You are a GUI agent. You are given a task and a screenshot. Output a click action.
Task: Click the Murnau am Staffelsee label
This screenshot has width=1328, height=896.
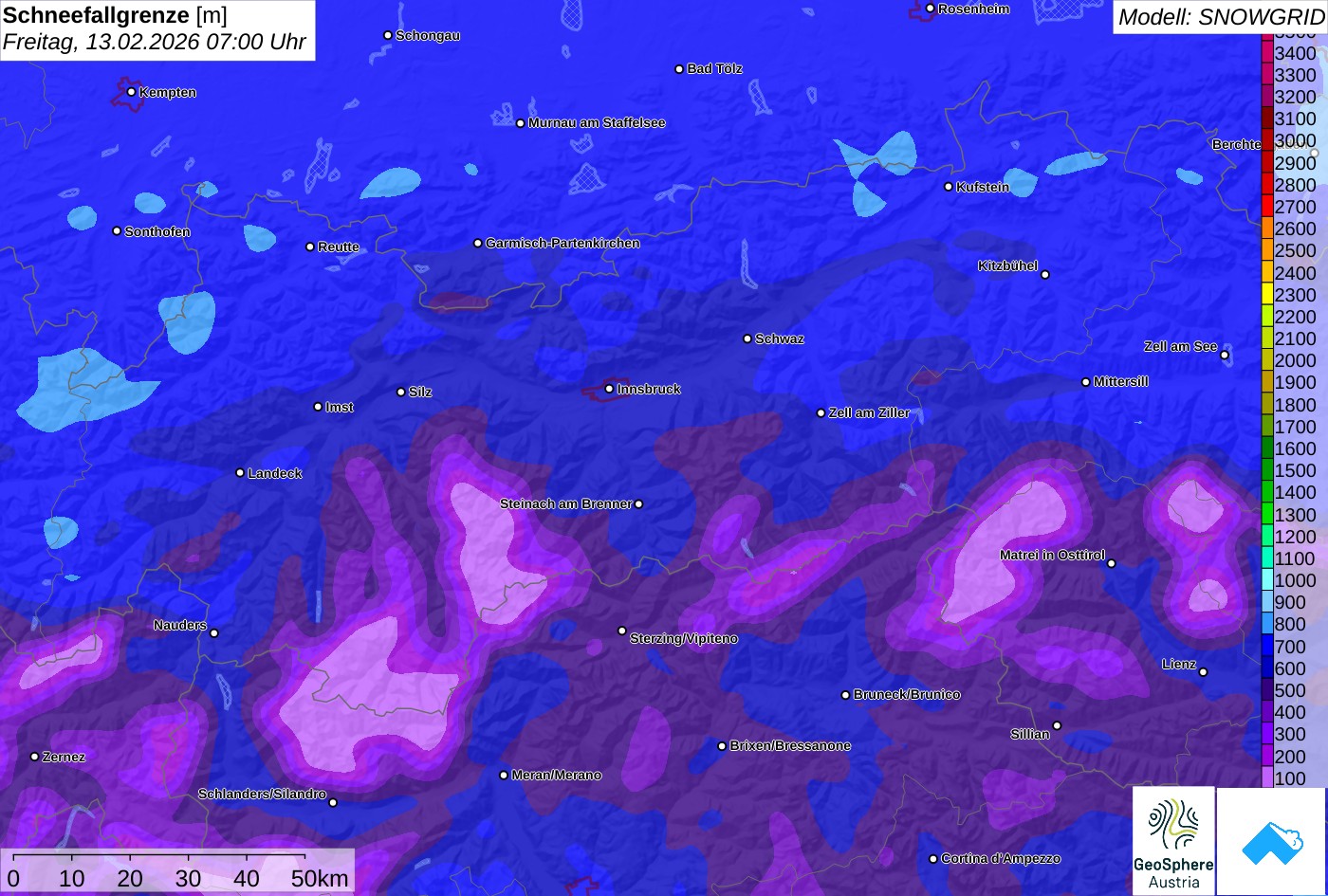pyautogui.click(x=597, y=123)
